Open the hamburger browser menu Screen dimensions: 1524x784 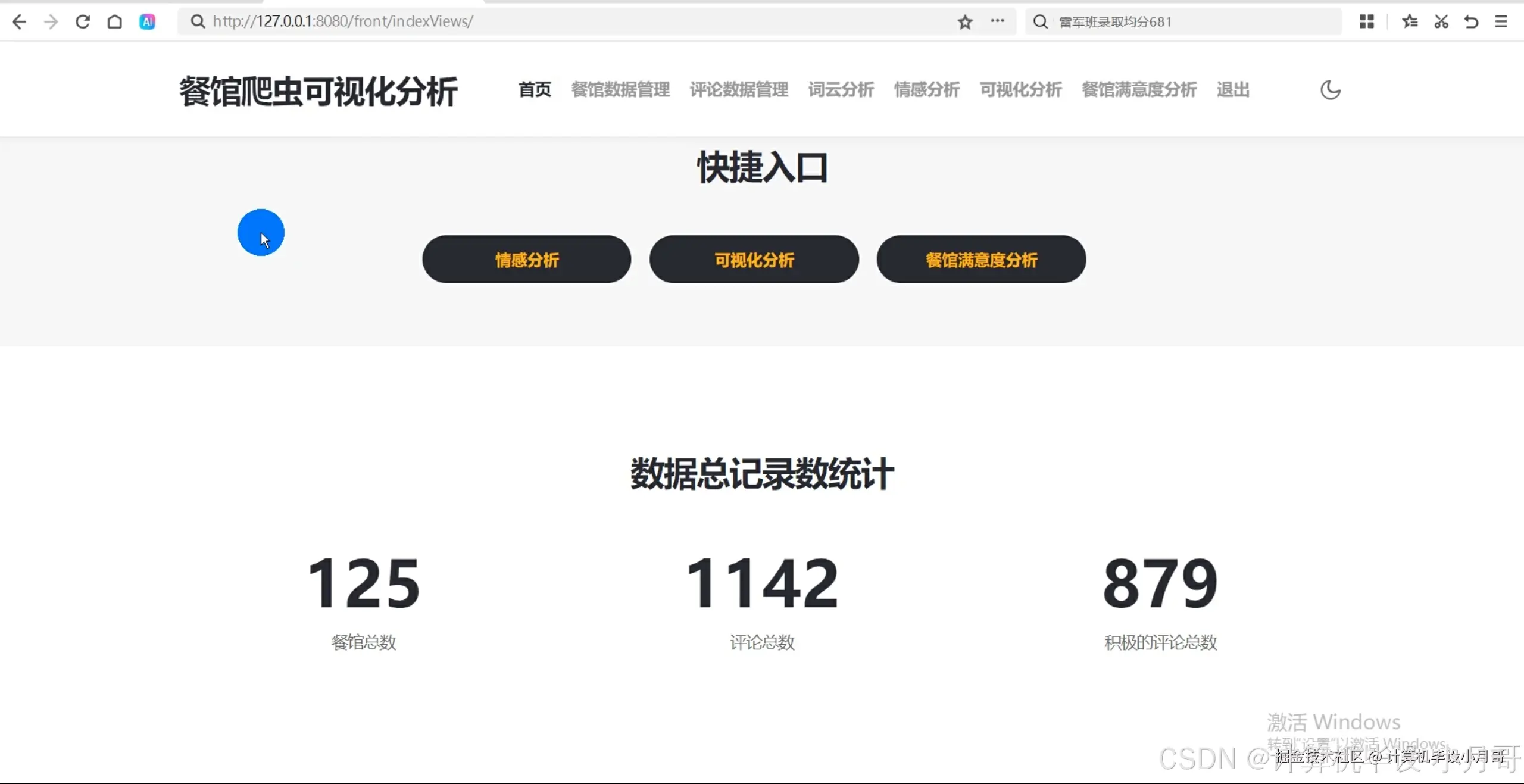click(1502, 21)
